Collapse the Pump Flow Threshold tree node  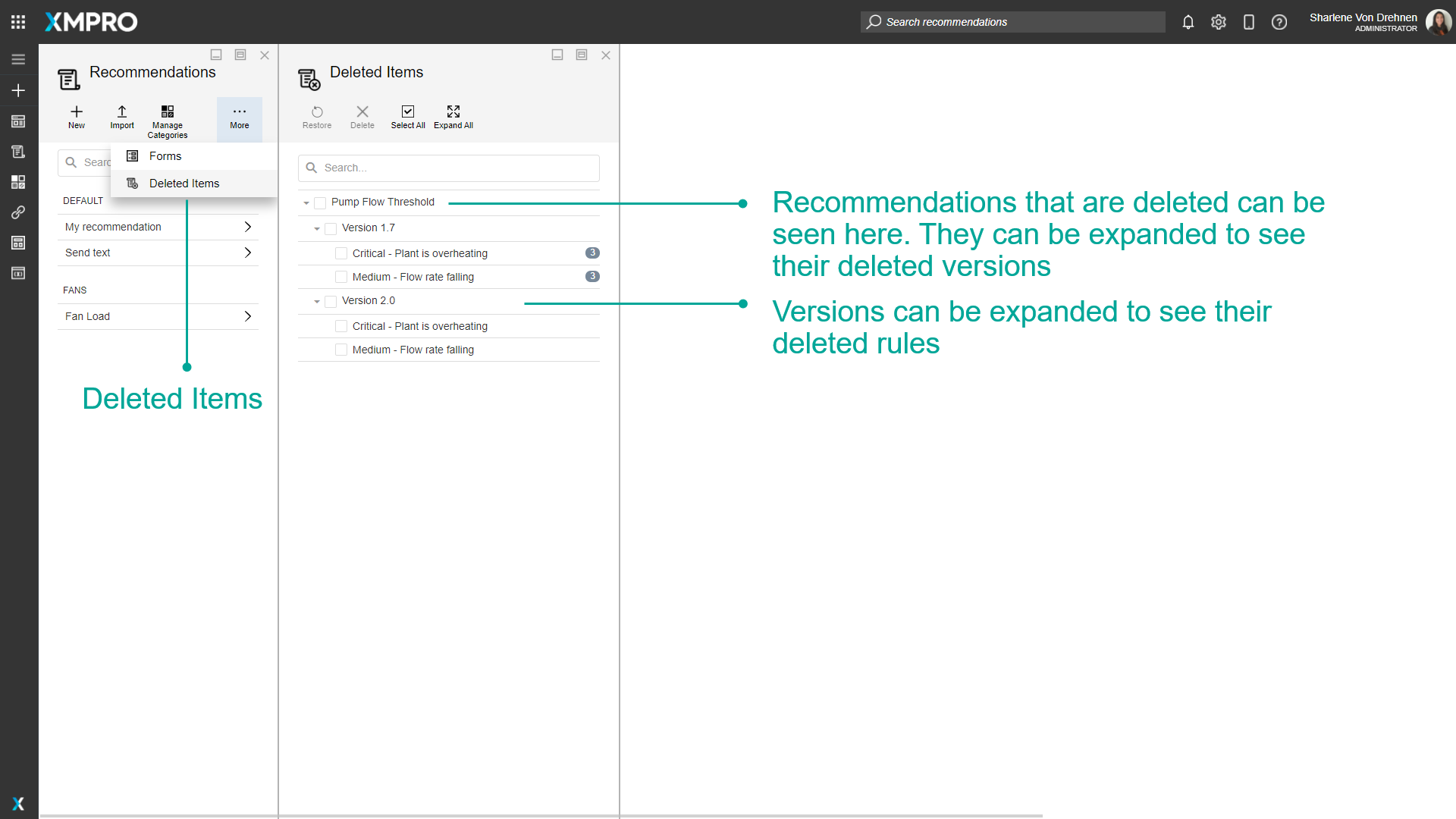click(306, 203)
